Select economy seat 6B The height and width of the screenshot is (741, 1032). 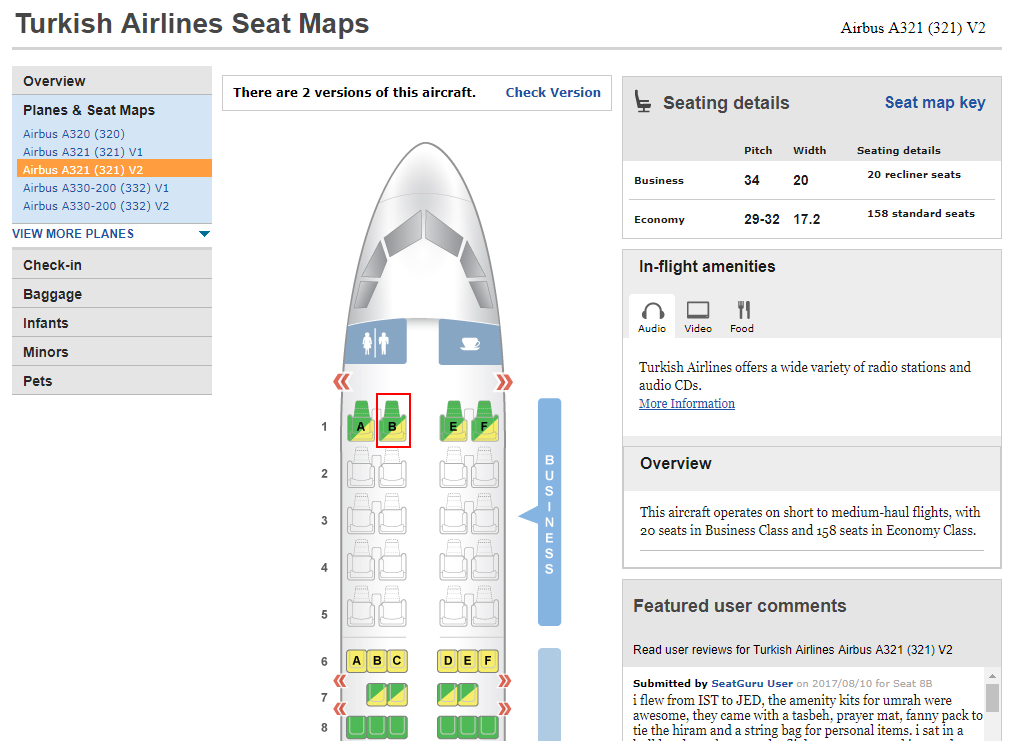coord(377,661)
